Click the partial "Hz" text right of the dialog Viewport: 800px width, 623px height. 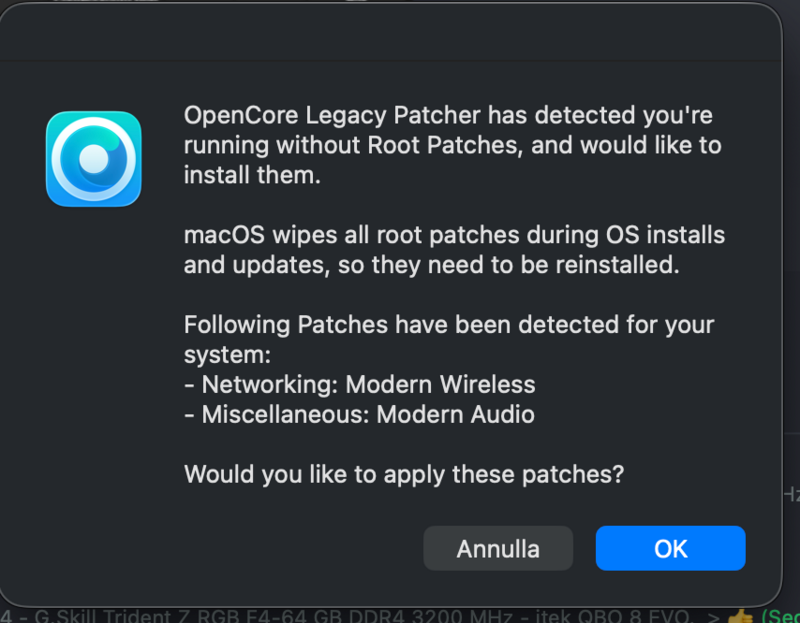(790, 493)
